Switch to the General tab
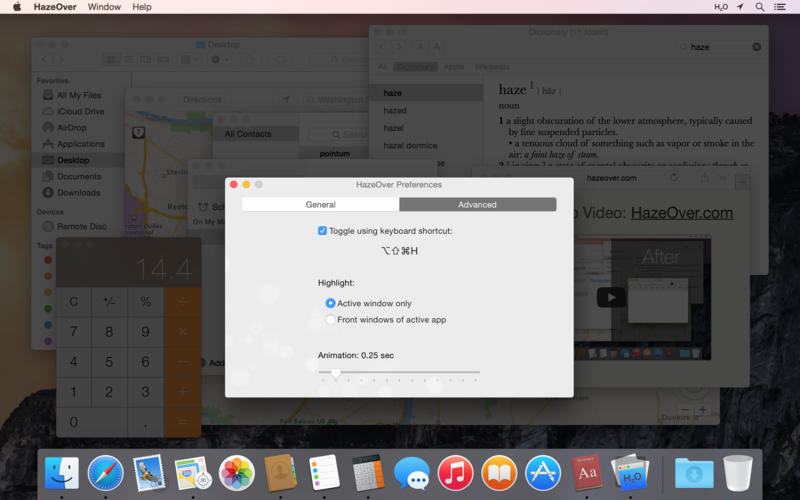The height and width of the screenshot is (500, 800). 320,205
